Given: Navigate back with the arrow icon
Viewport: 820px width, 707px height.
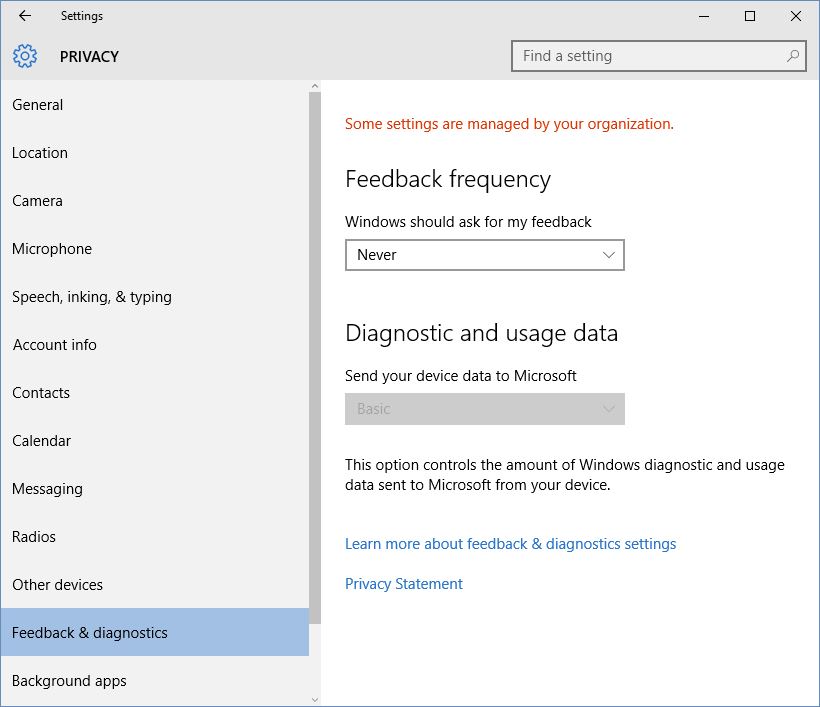Looking at the screenshot, I should pos(23,16).
